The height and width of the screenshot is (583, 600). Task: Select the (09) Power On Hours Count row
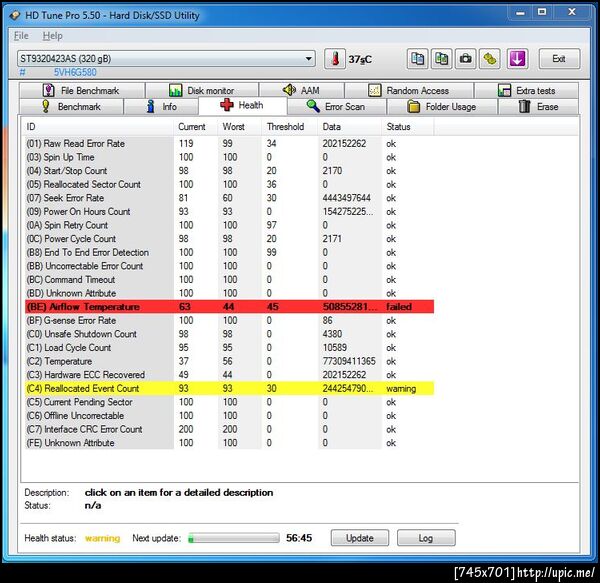pyautogui.click(x=229, y=212)
